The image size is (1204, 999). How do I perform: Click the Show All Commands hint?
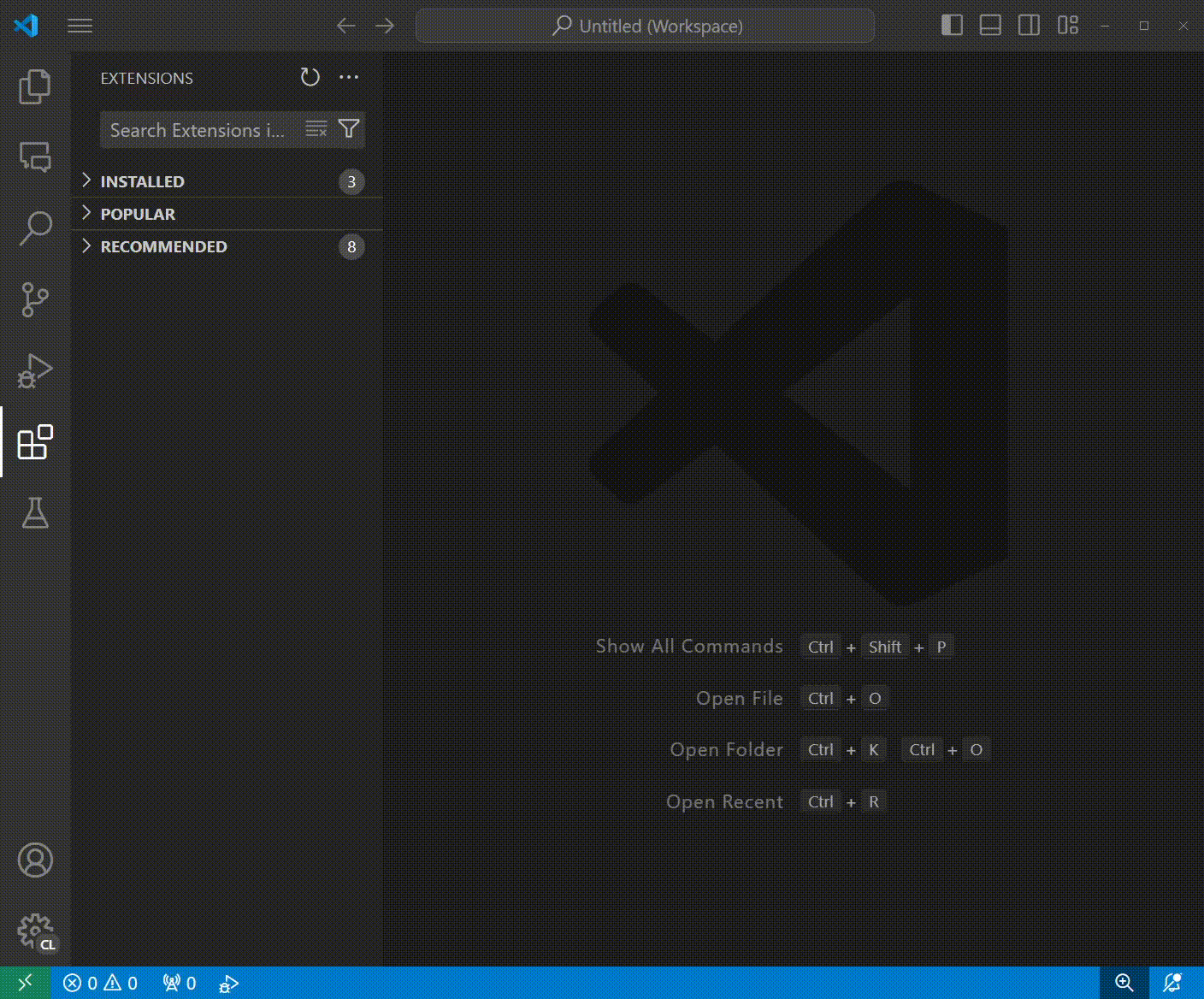click(689, 646)
